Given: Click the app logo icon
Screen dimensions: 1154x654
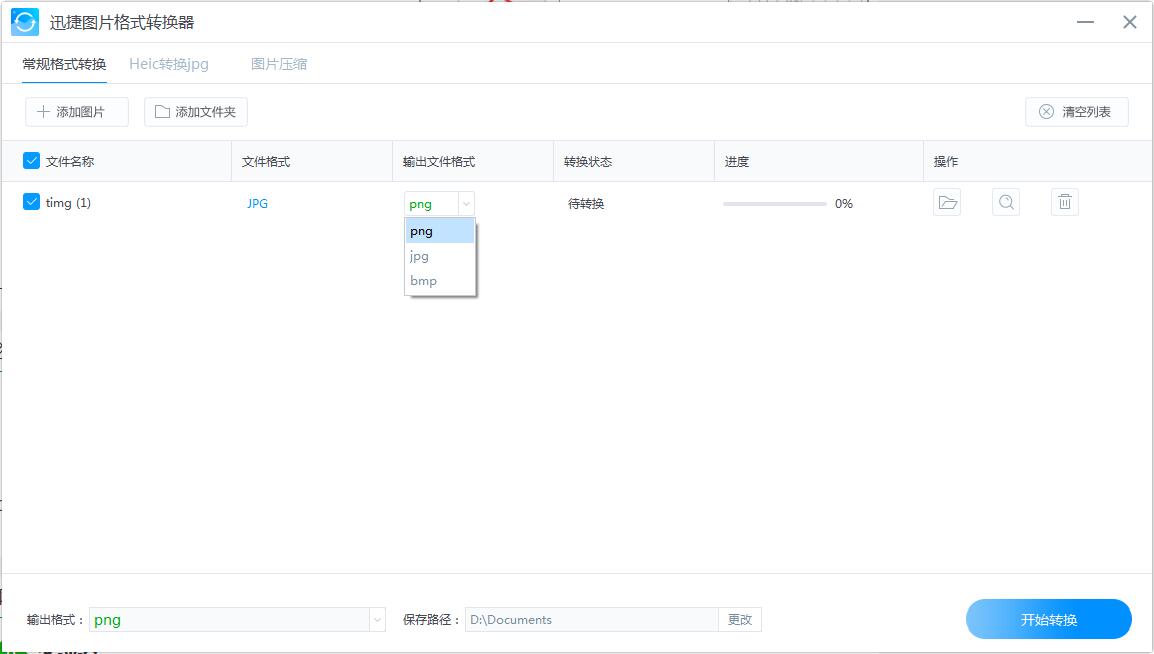Looking at the screenshot, I should pyautogui.click(x=24, y=21).
